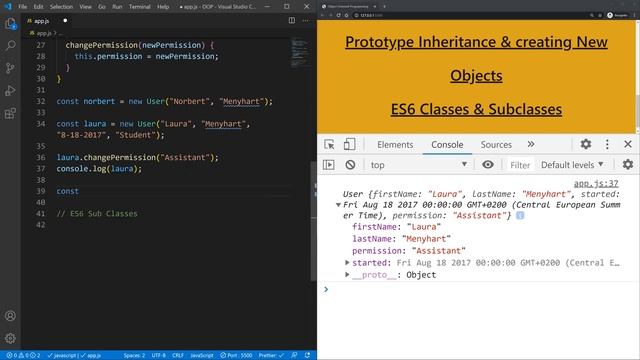Screen dimensions: 640x360
Task: Open the feedback icon in status bar
Action: 294,355
